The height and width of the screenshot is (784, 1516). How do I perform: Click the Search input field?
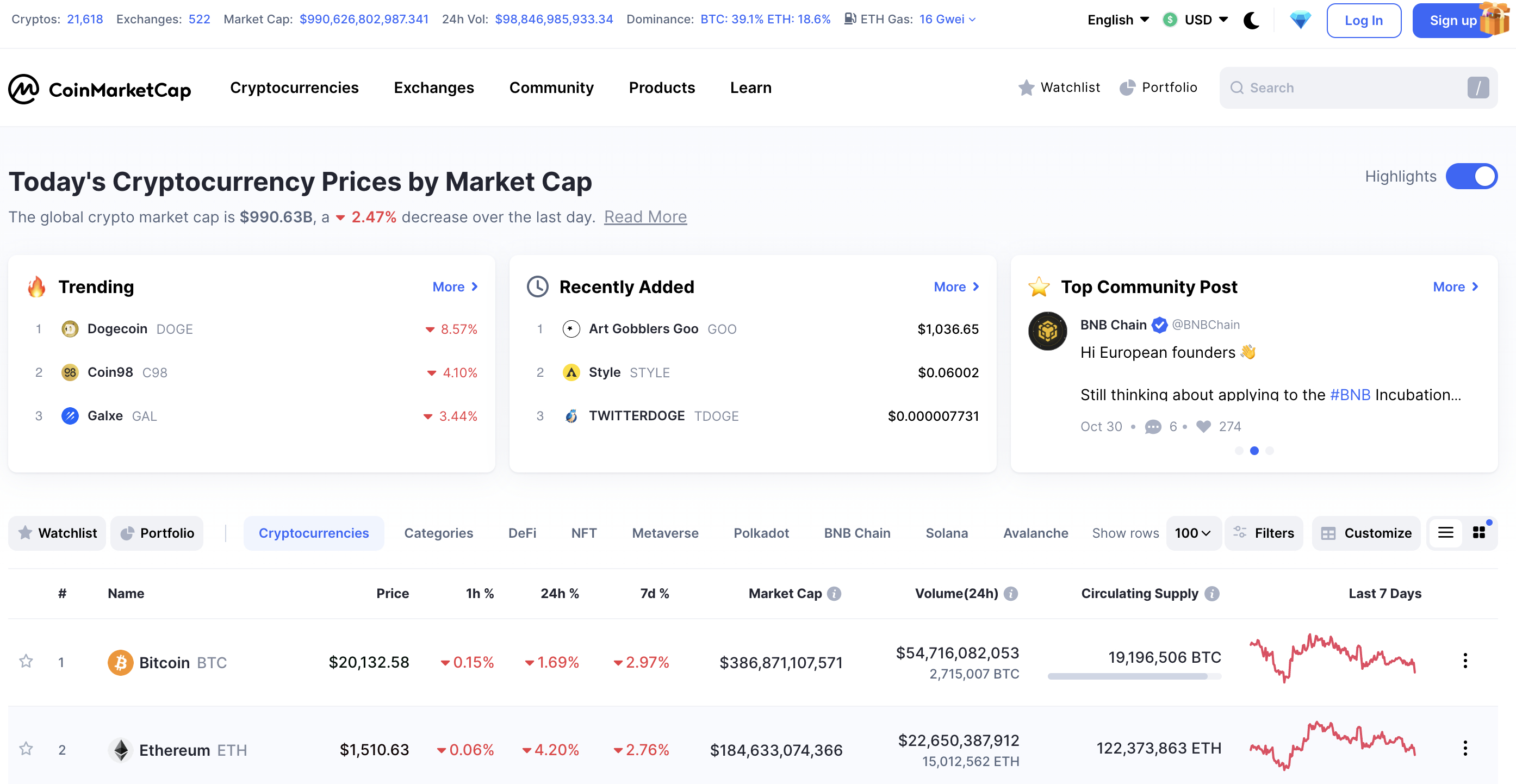click(x=1357, y=88)
